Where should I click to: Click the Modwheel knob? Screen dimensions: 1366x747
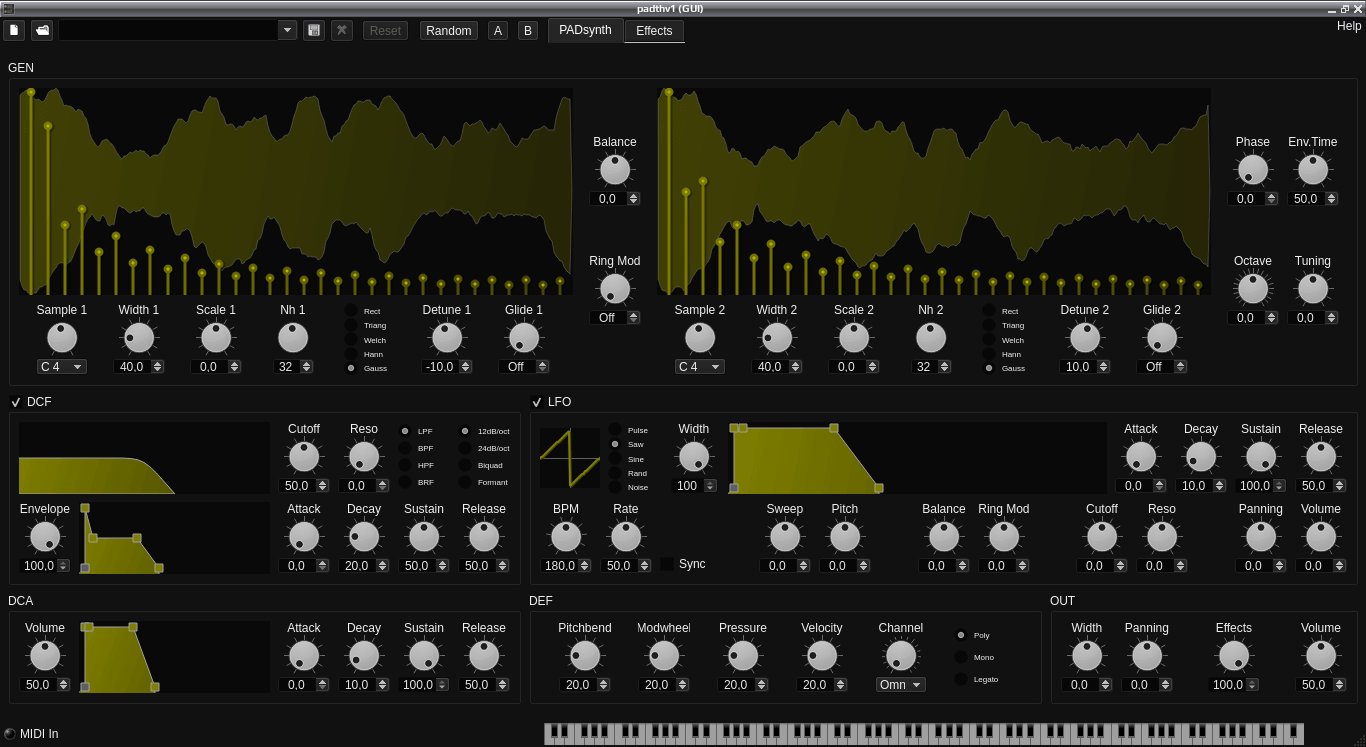[x=664, y=656]
